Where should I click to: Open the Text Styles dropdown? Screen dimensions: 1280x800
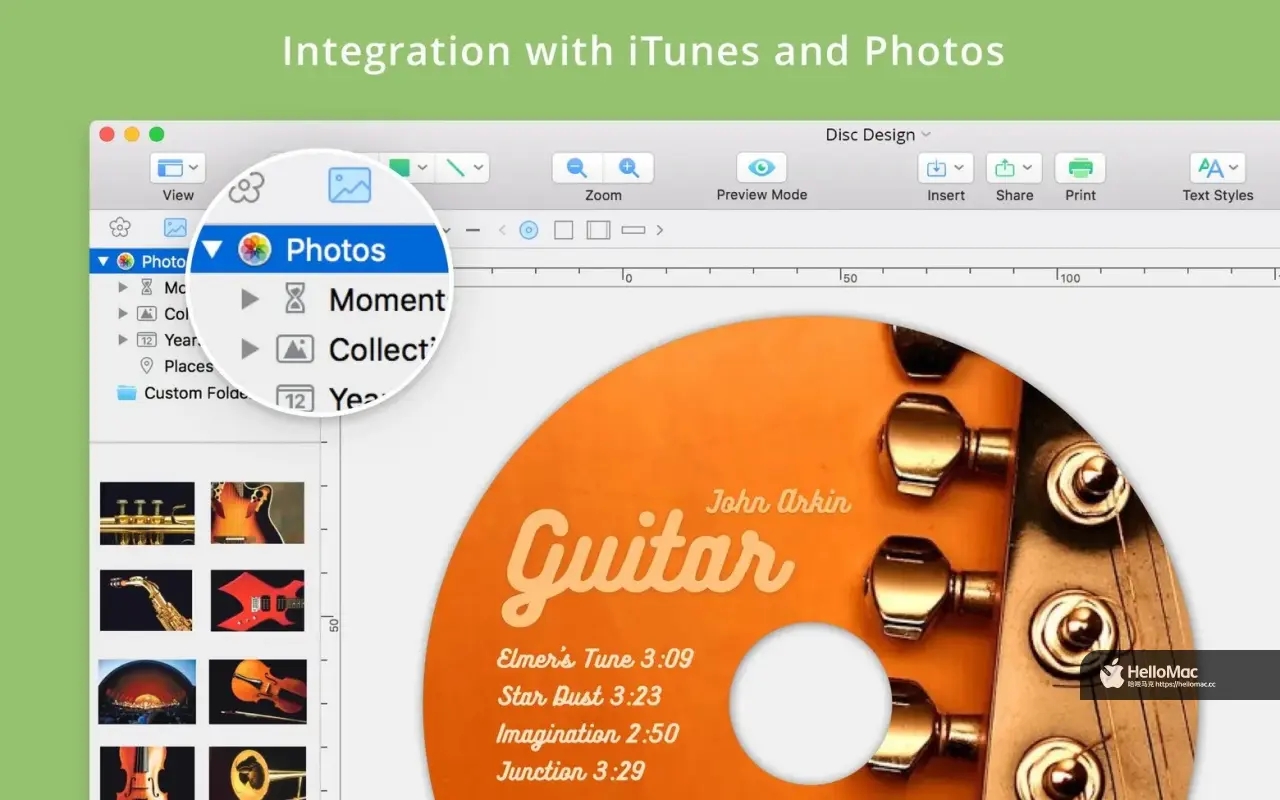click(x=1217, y=168)
